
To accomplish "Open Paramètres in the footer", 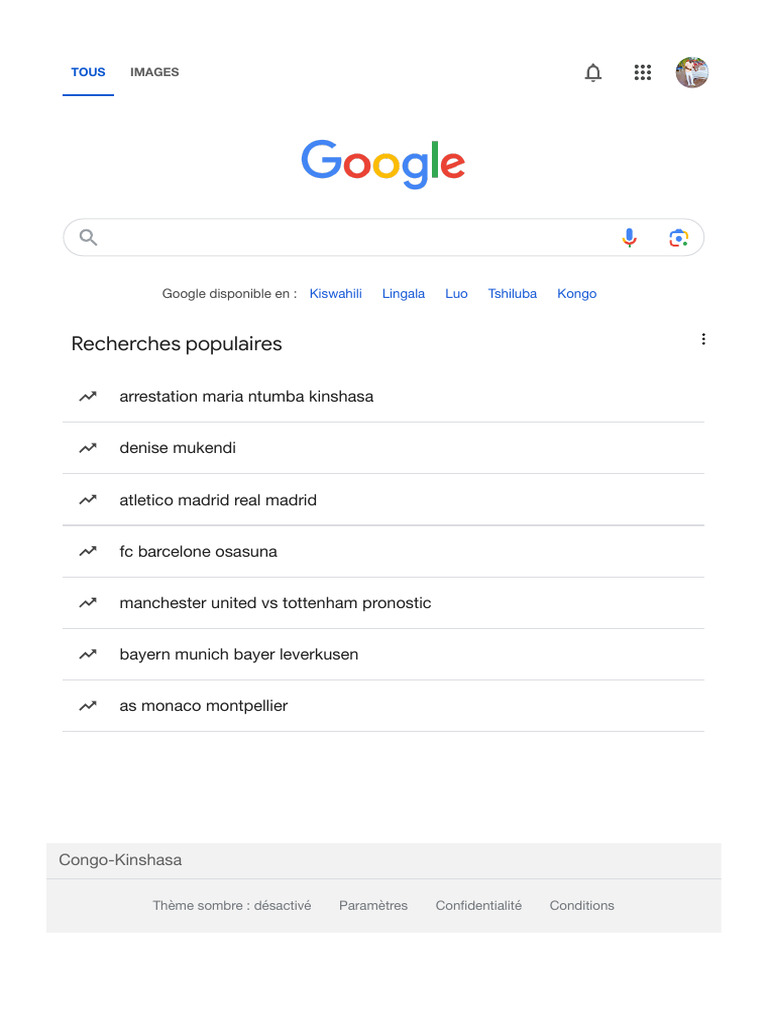I will point(373,906).
